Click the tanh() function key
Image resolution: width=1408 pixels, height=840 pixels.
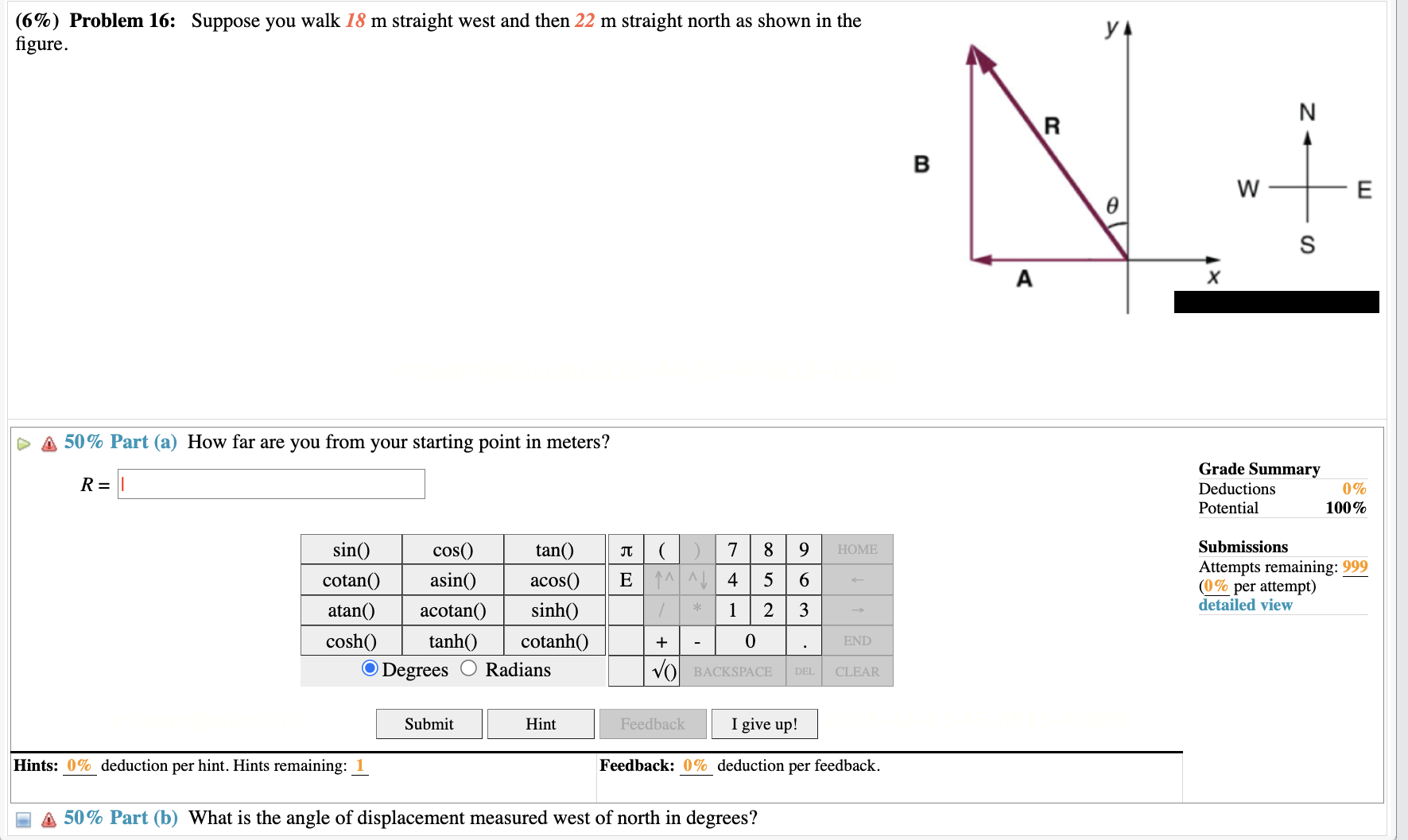(452, 641)
